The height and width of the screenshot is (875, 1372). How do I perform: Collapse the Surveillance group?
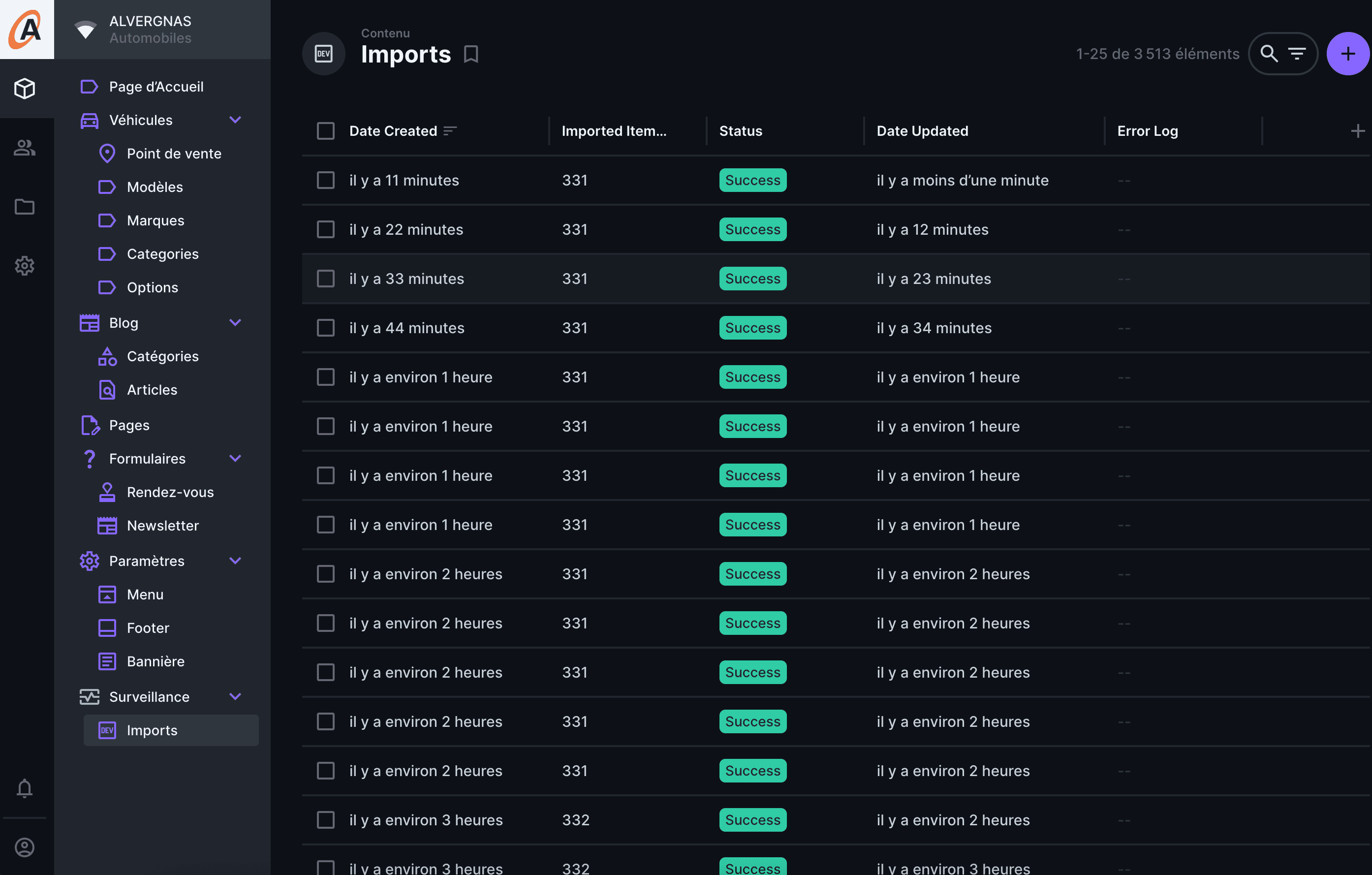(x=235, y=696)
